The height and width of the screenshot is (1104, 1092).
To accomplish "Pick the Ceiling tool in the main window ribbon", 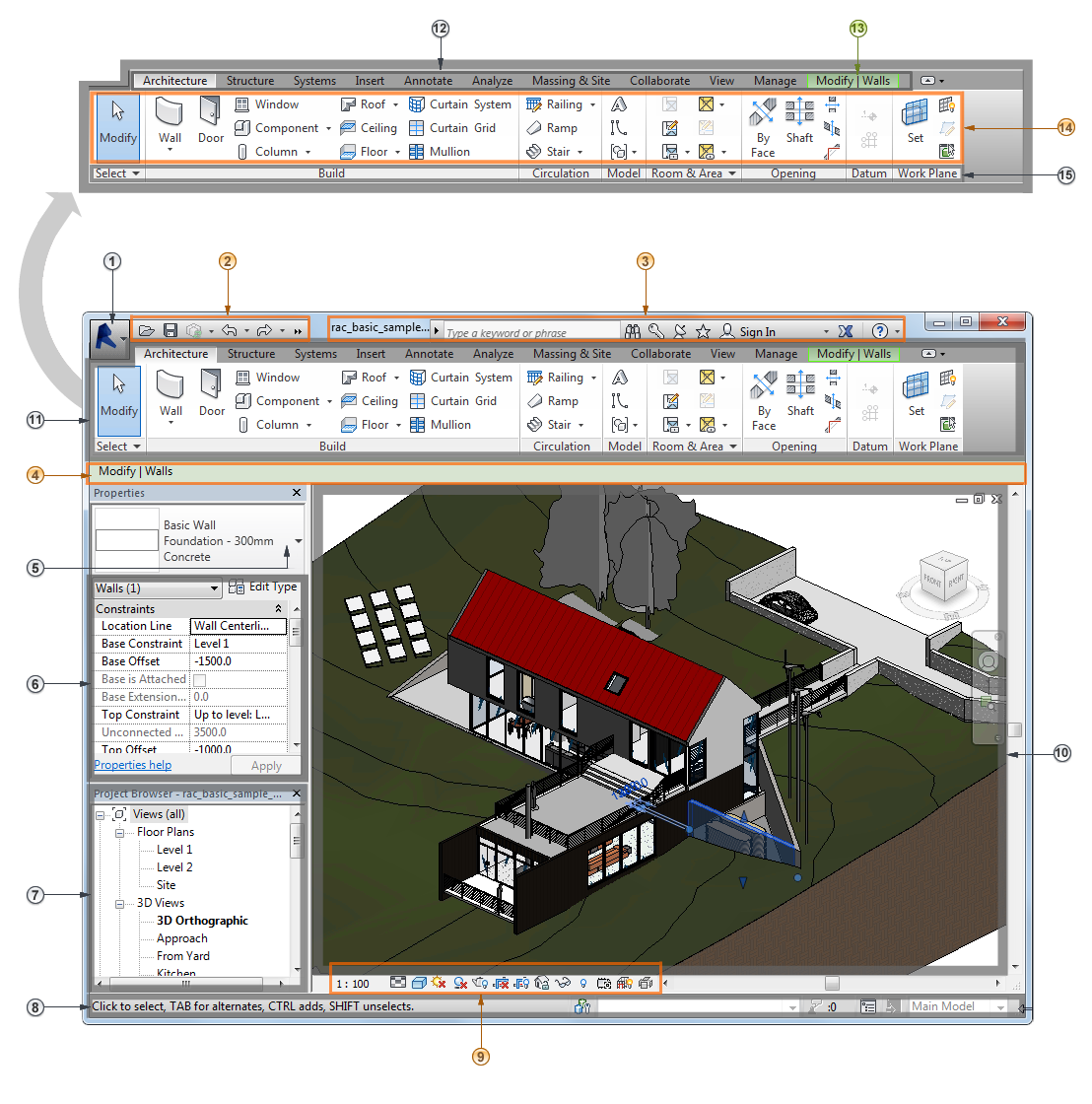I will 370,400.
